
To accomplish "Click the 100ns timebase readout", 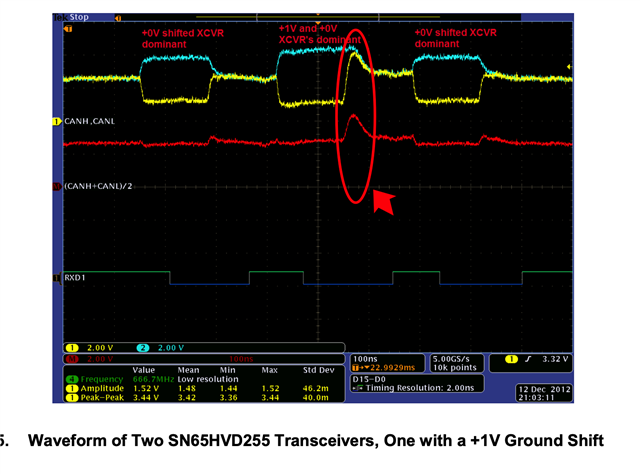I will click(365, 359).
